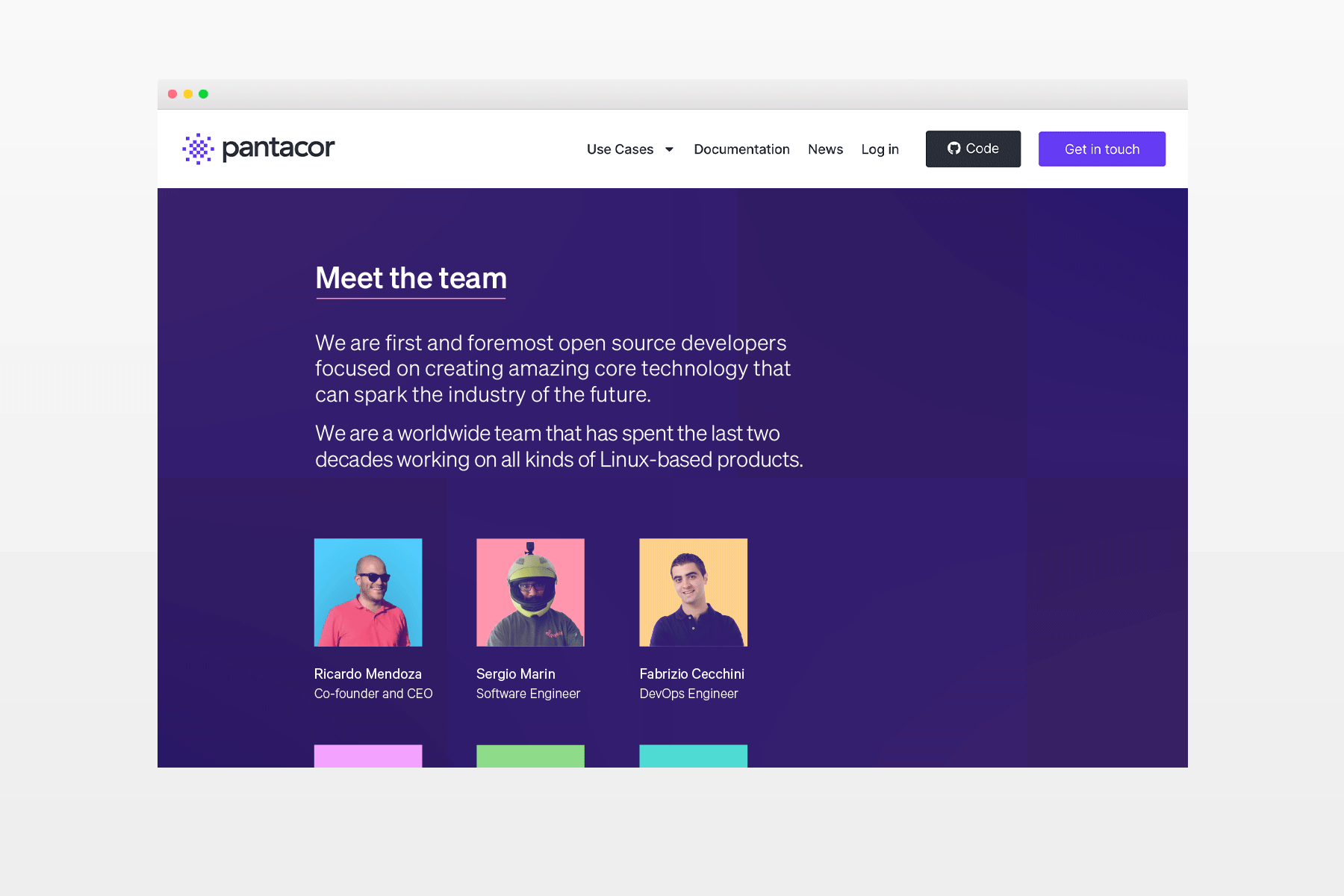Click the yellow minimize window dot
This screenshot has width=1344, height=896.
[188, 94]
